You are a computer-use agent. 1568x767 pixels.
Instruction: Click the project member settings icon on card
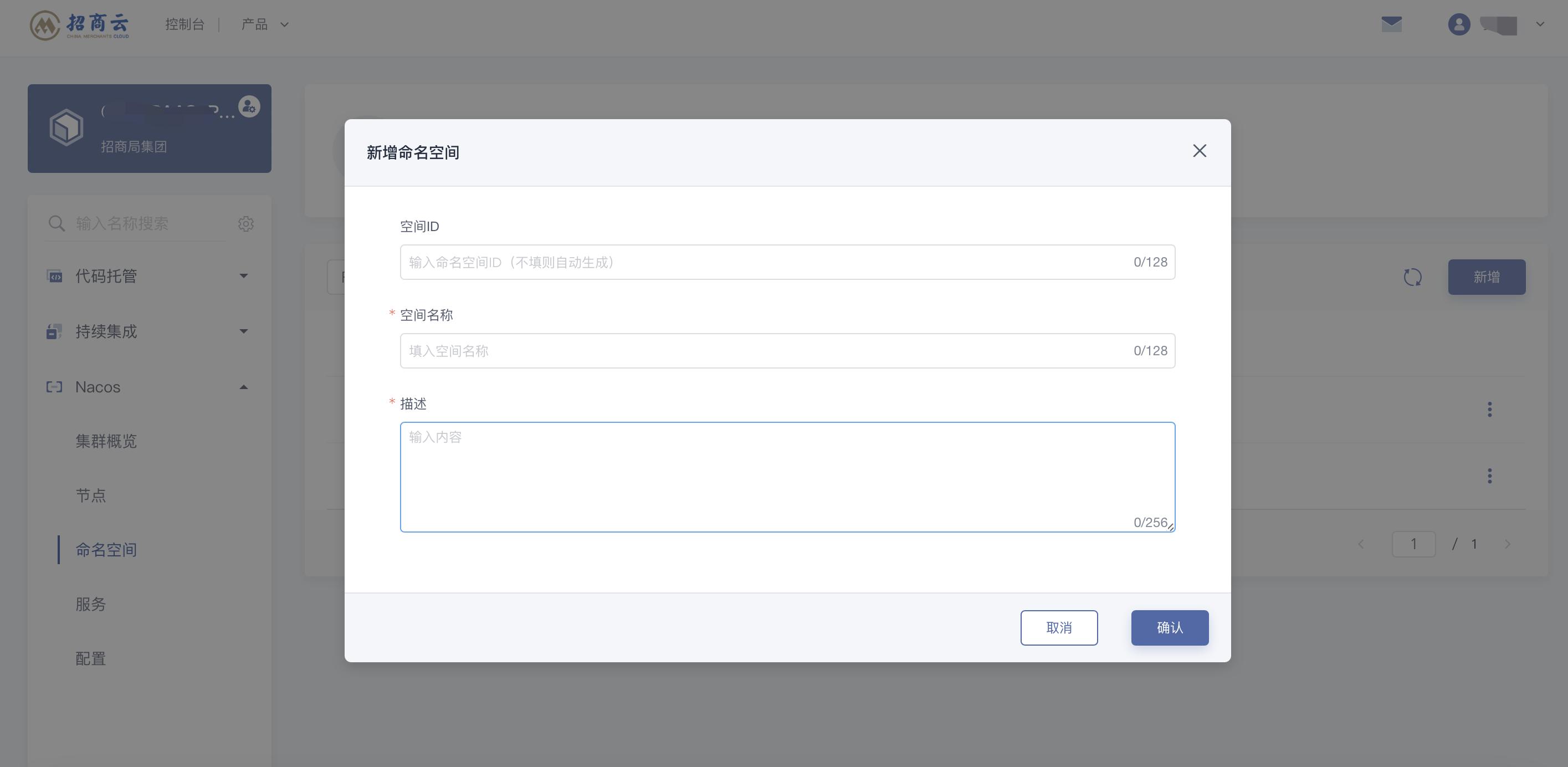(x=249, y=106)
